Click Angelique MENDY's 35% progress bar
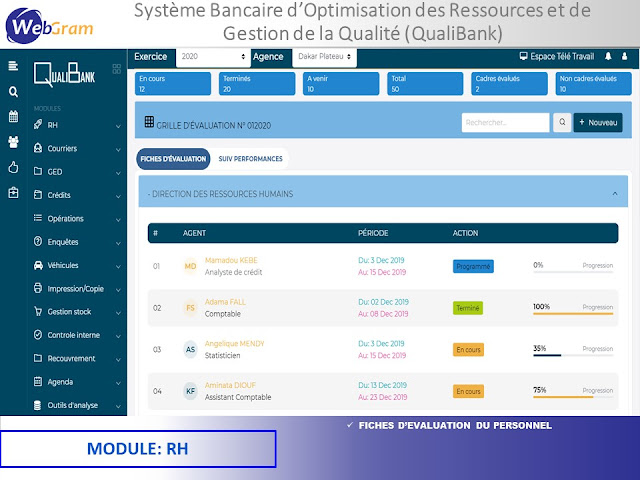 click(x=573, y=355)
